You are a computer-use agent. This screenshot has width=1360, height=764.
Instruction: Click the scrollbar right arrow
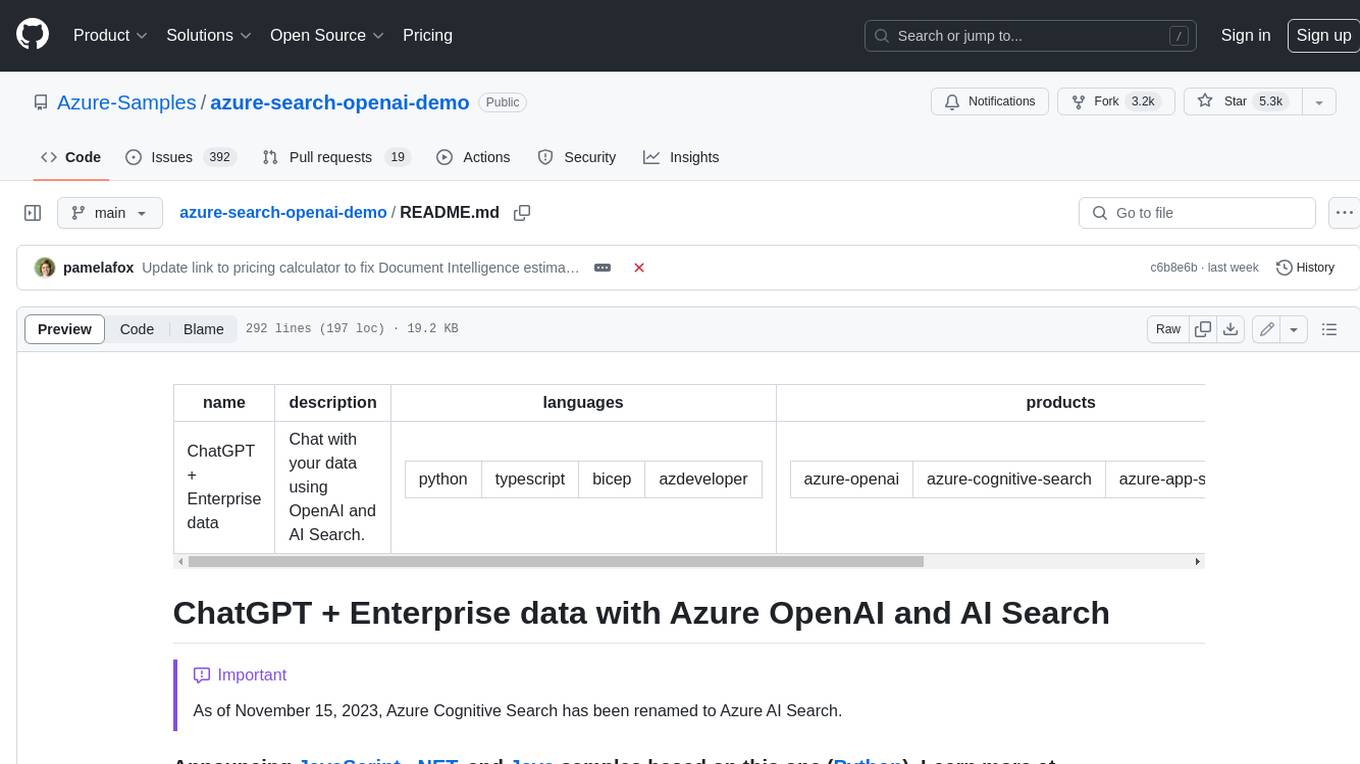click(1197, 562)
